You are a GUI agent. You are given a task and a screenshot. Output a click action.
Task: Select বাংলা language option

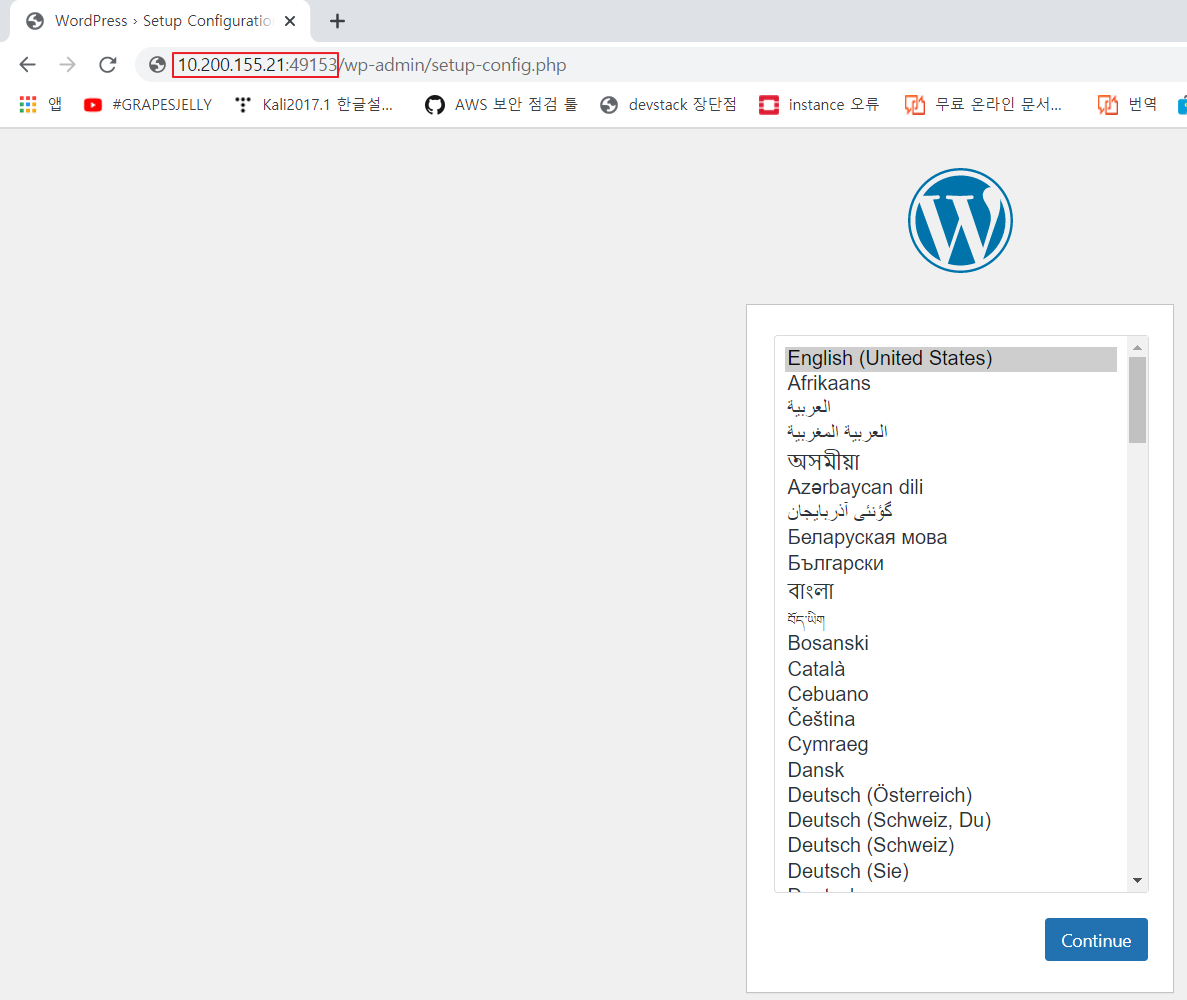(951, 590)
